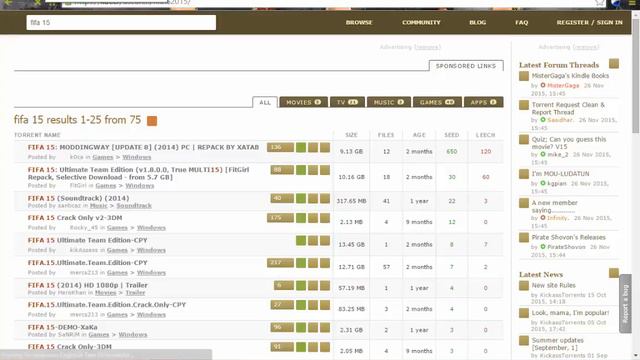Sort results by the SIZE column

351,135
